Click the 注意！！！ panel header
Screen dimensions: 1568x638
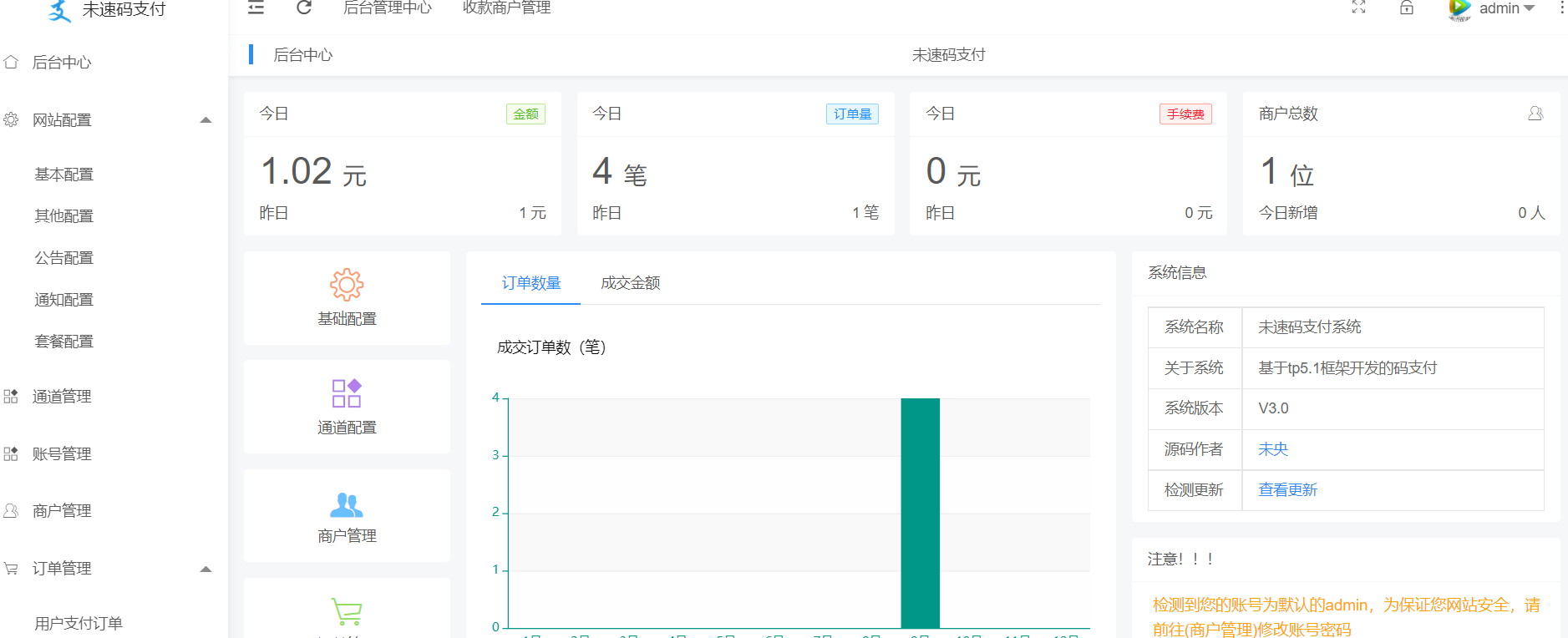[x=1181, y=560]
